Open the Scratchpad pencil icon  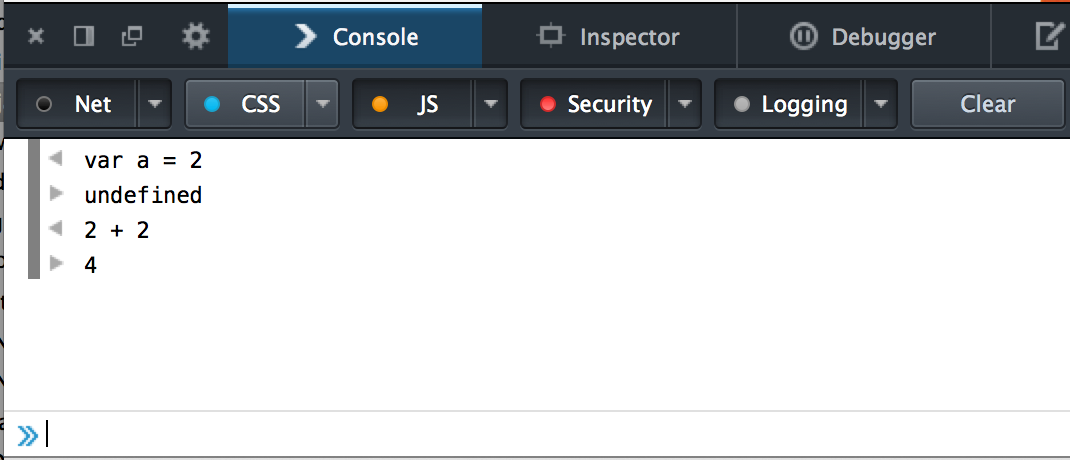tap(1050, 36)
